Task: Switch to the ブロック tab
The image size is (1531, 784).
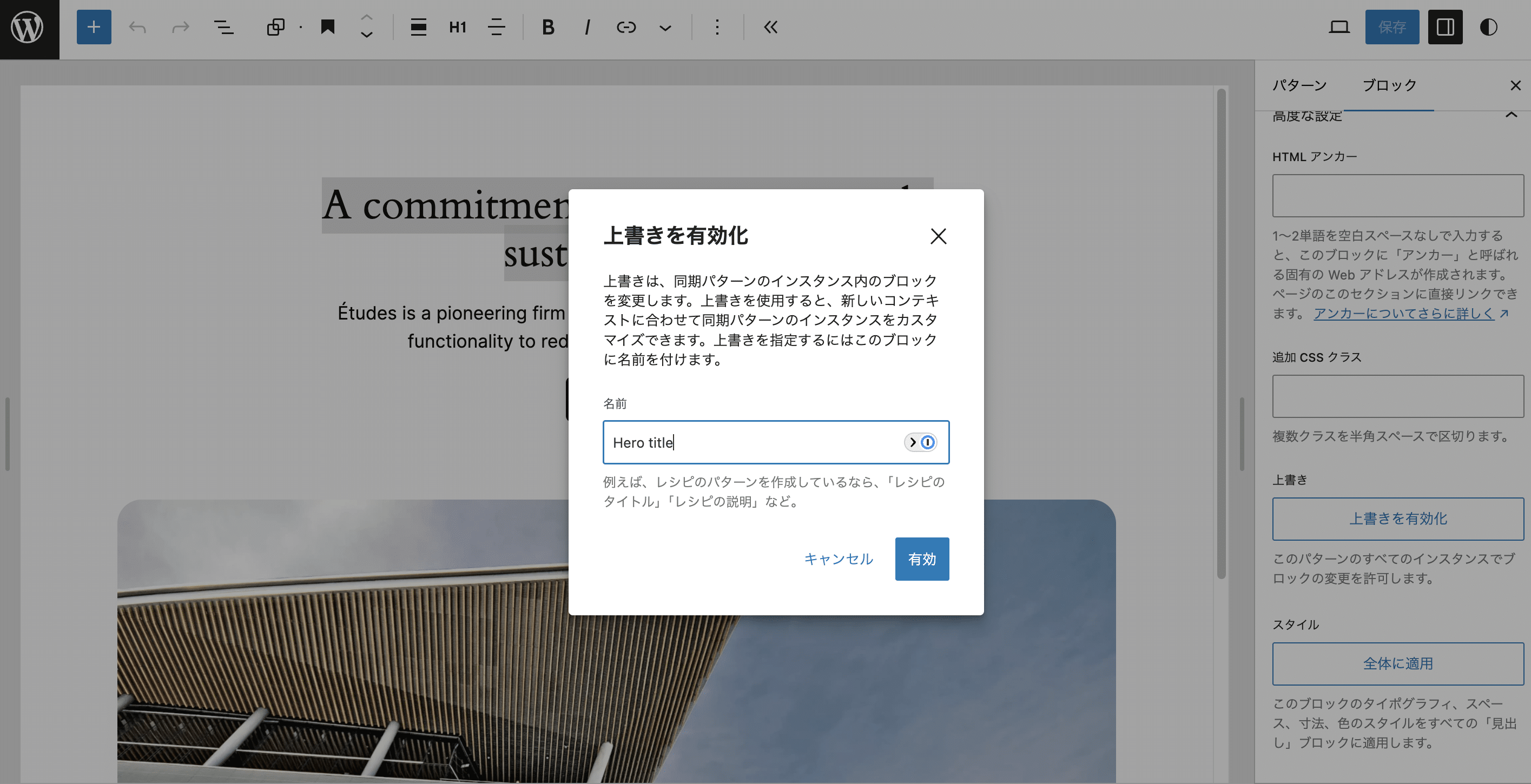Action: coord(1389,85)
